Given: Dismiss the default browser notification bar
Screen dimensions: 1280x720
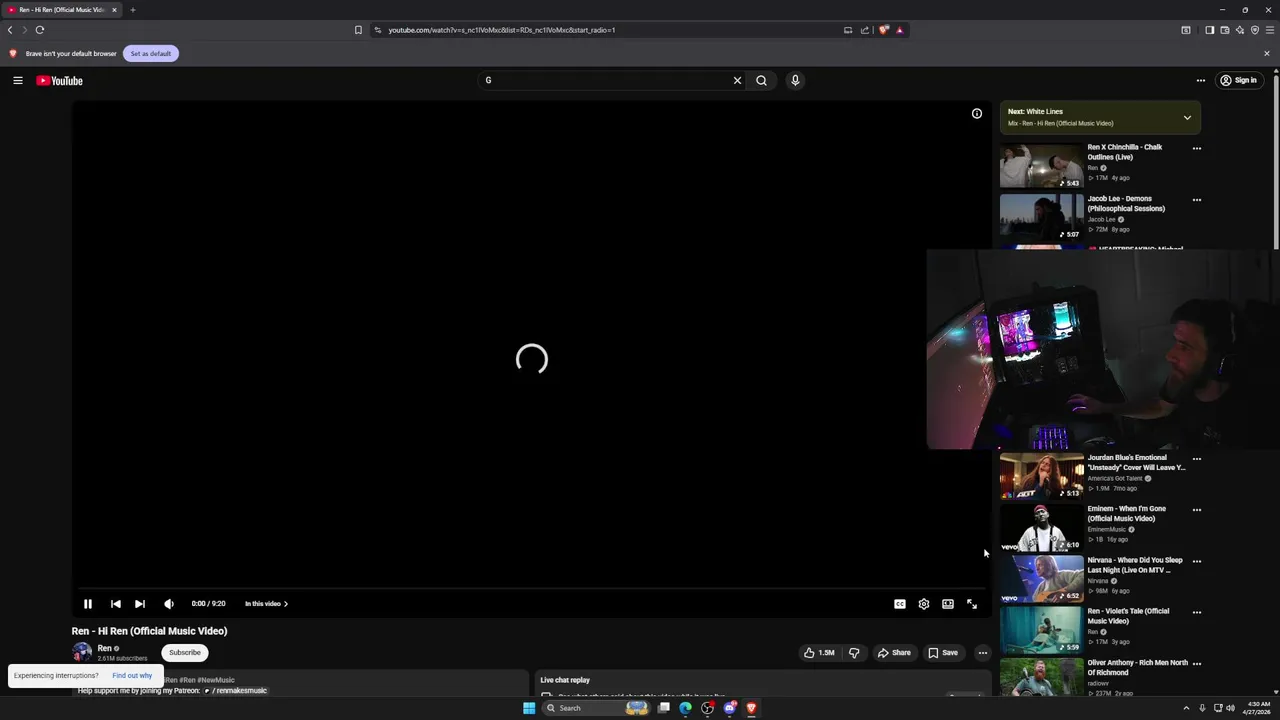Looking at the screenshot, I should pyautogui.click(x=1266, y=53).
